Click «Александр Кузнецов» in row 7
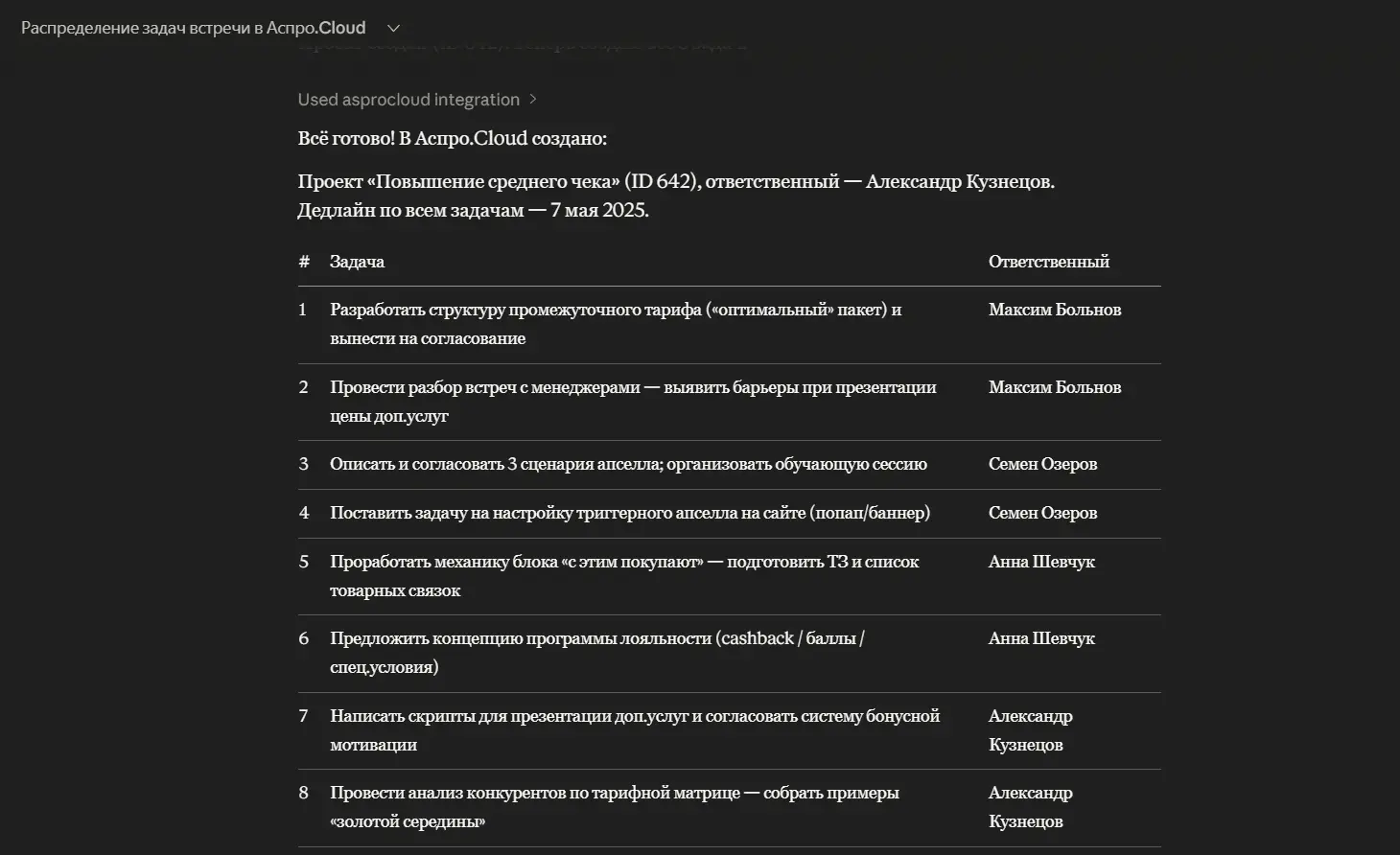Image resolution: width=1400 pixels, height=855 pixels. pos(1030,730)
